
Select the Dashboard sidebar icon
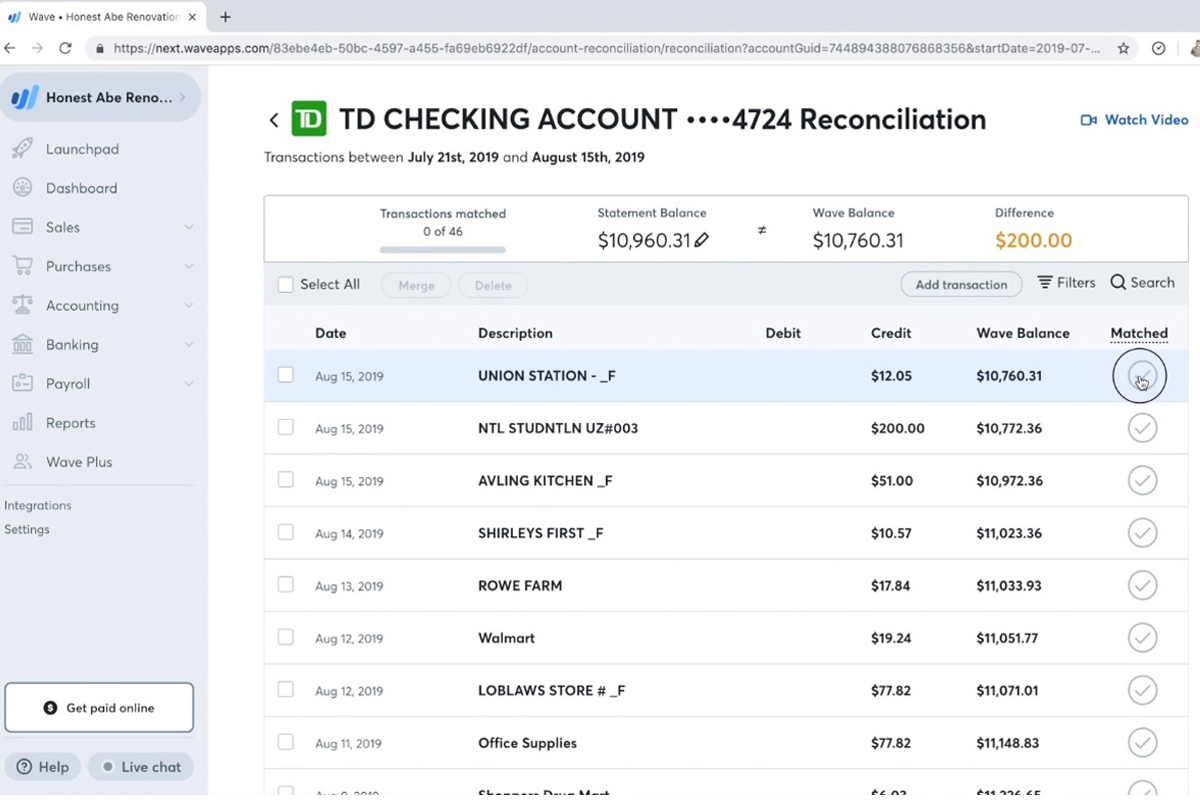[22, 187]
